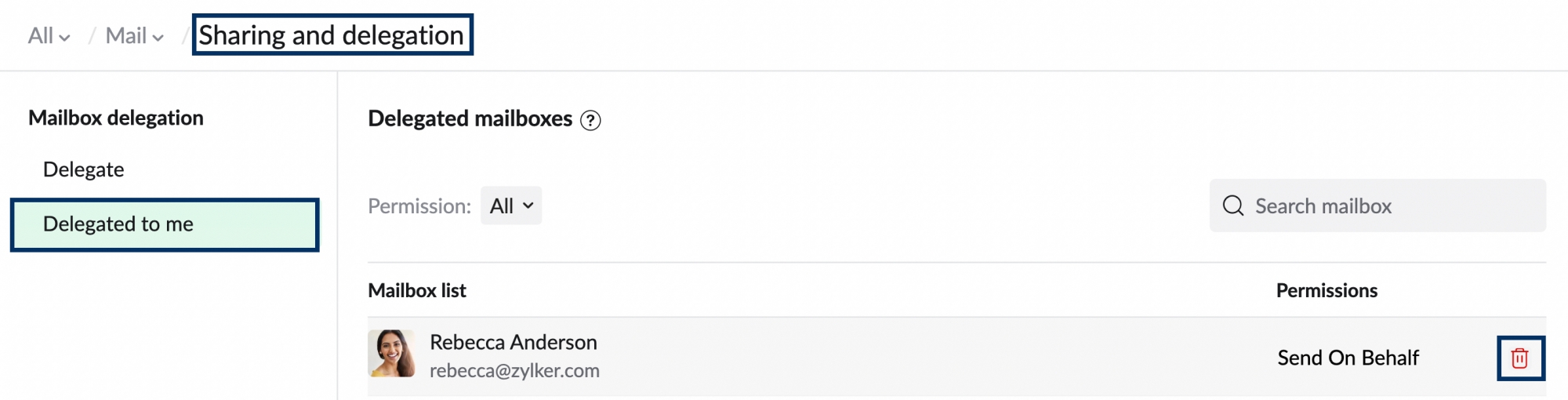Click the Send On Behalf permission
The image size is (1568, 400).
coord(1348,358)
